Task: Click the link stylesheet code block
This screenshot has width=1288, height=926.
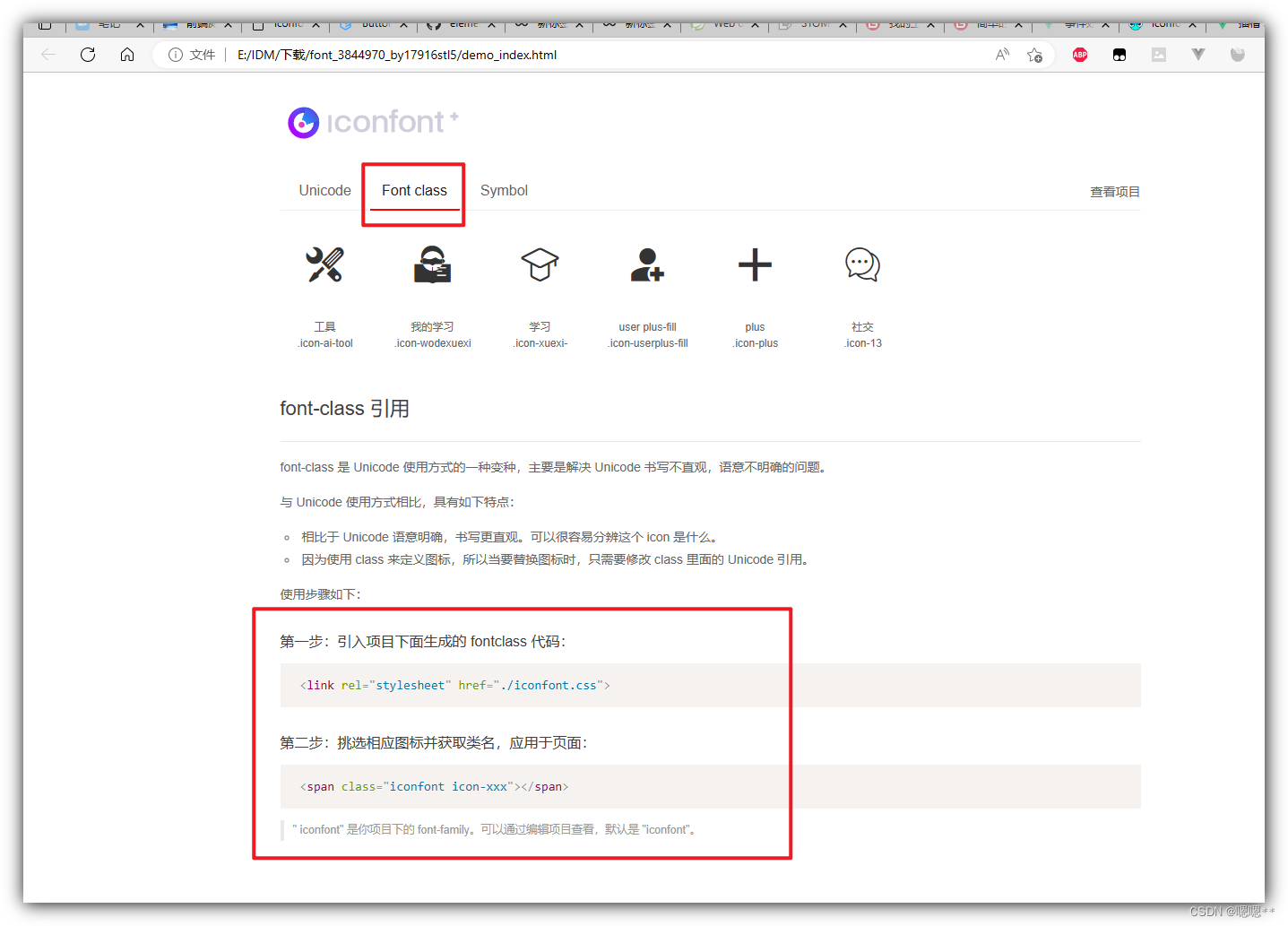Action: click(710, 685)
